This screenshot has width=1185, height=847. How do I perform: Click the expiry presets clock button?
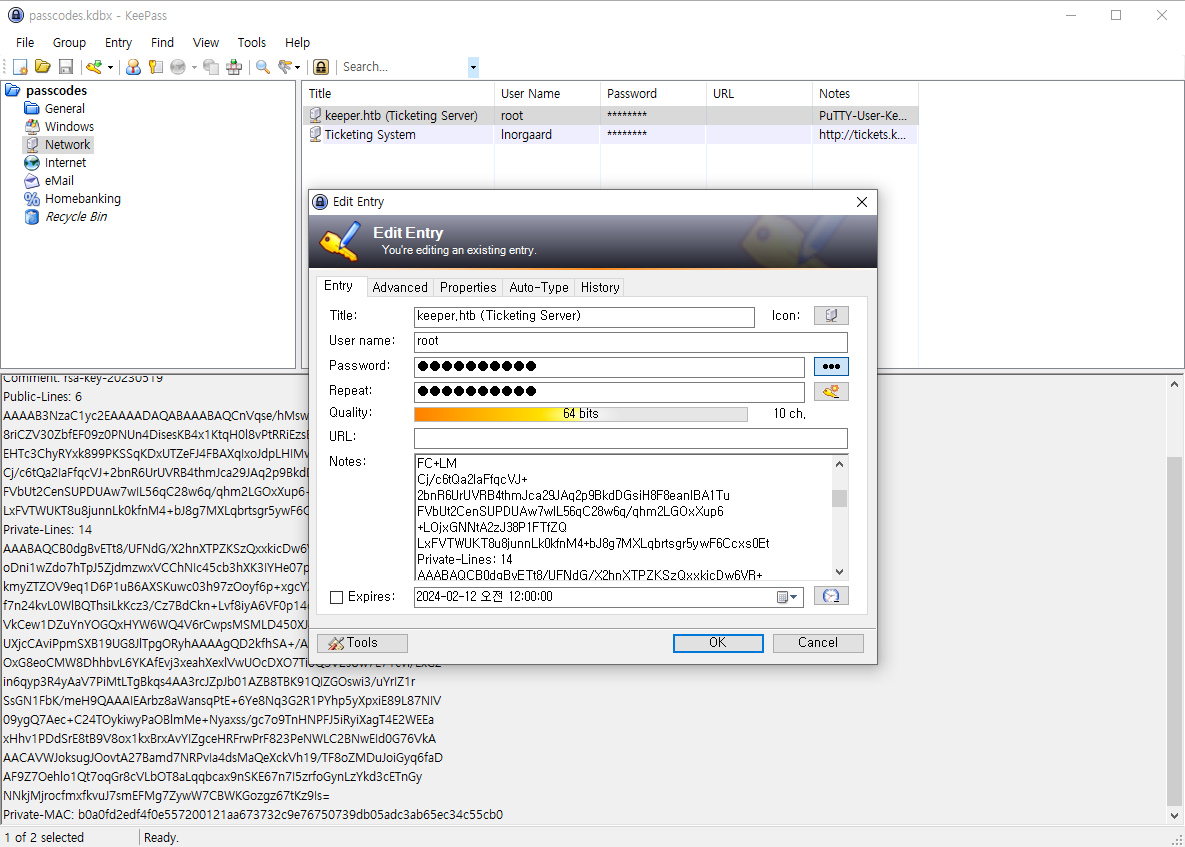click(x=831, y=596)
